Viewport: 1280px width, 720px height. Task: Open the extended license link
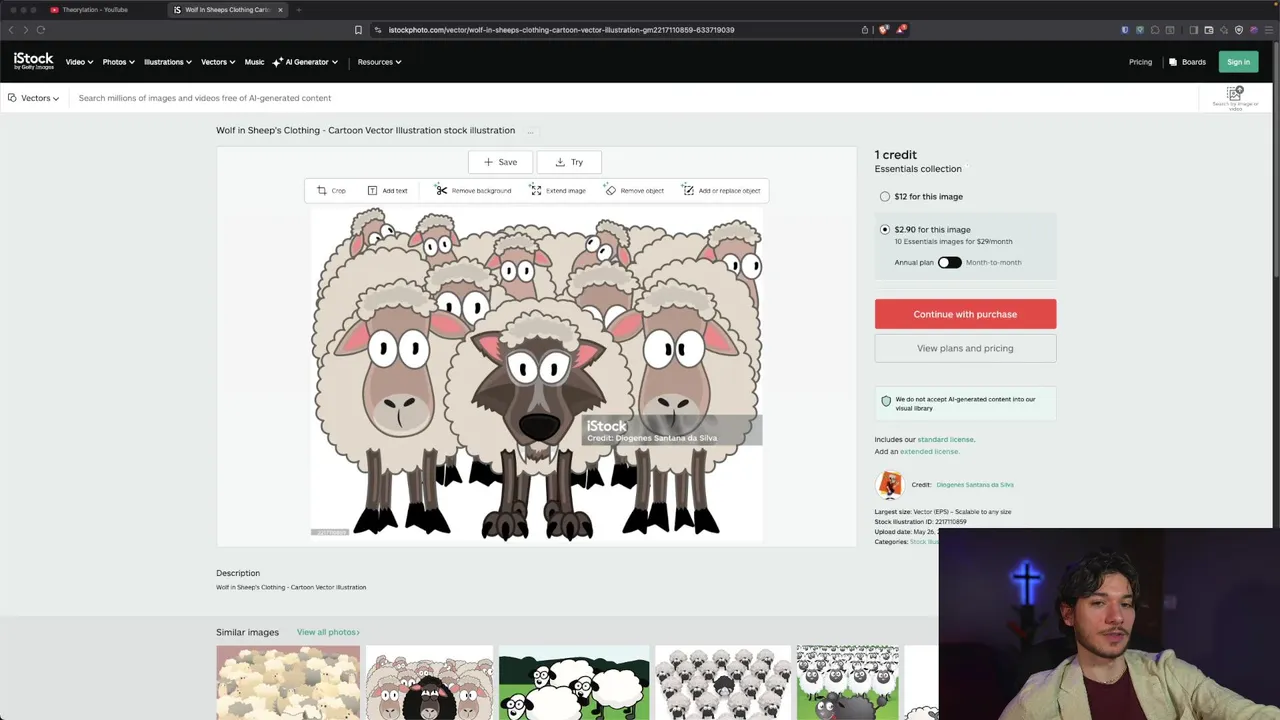(x=929, y=451)
